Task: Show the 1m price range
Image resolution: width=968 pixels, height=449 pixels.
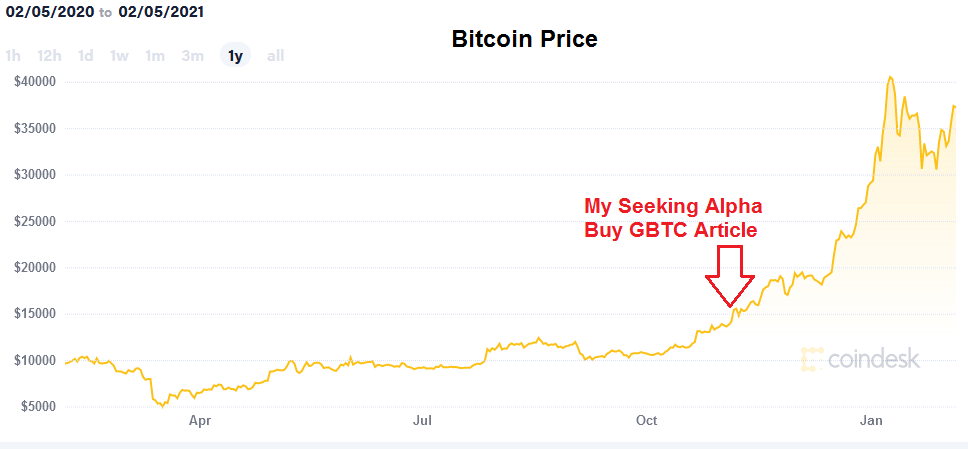Action: 155,56
